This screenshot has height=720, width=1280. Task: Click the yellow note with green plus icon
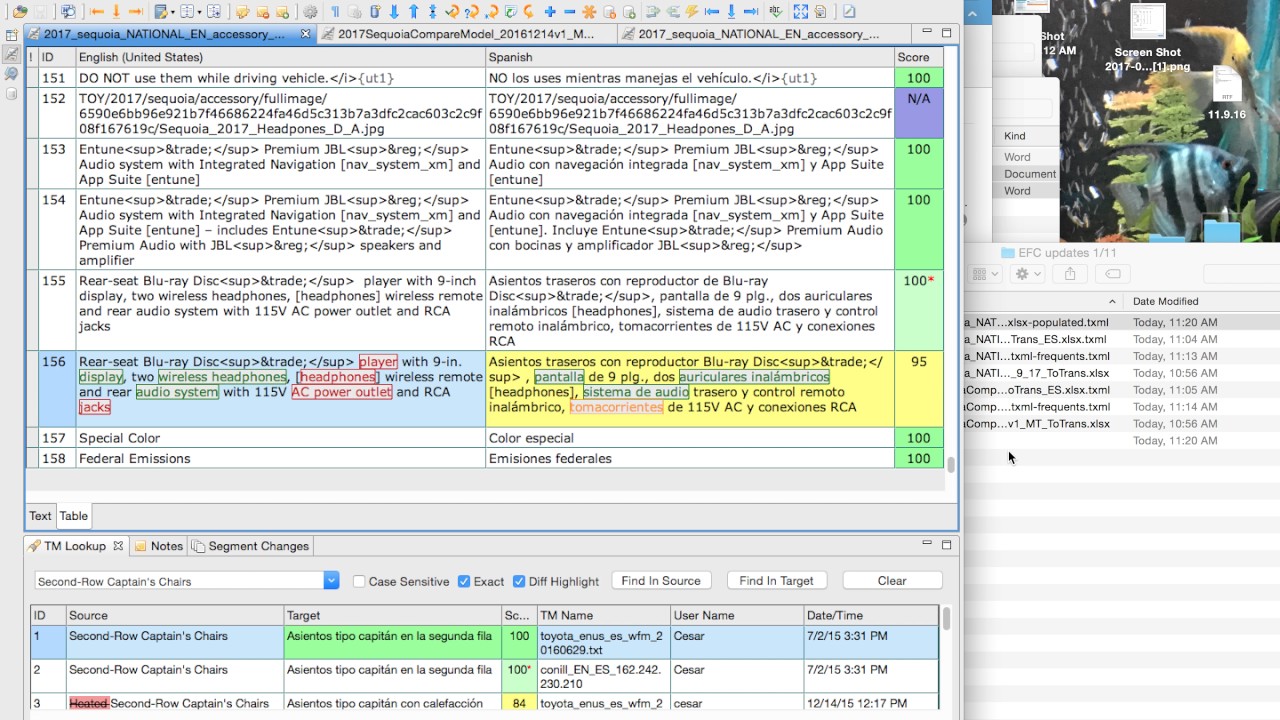click(x=282, y=12)
